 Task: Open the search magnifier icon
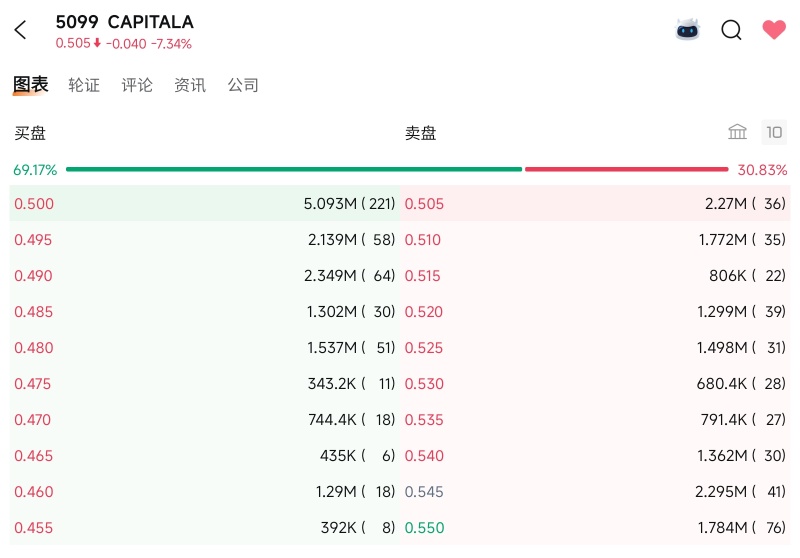click(x=731, y=30)
